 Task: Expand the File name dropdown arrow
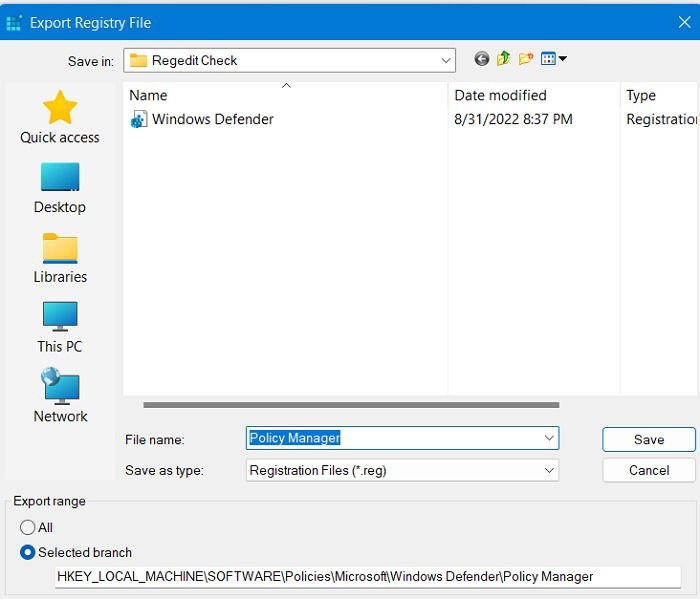coord(549,438)
